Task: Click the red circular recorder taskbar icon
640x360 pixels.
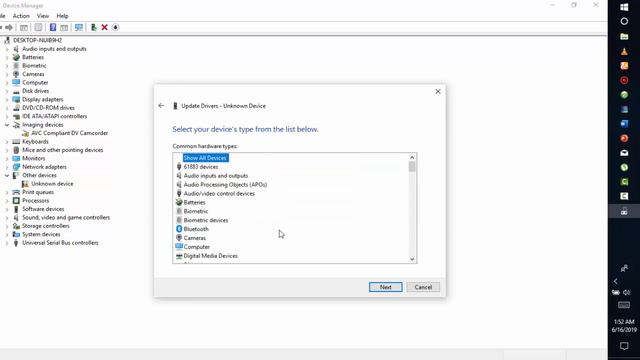Action: coord(624,80)
